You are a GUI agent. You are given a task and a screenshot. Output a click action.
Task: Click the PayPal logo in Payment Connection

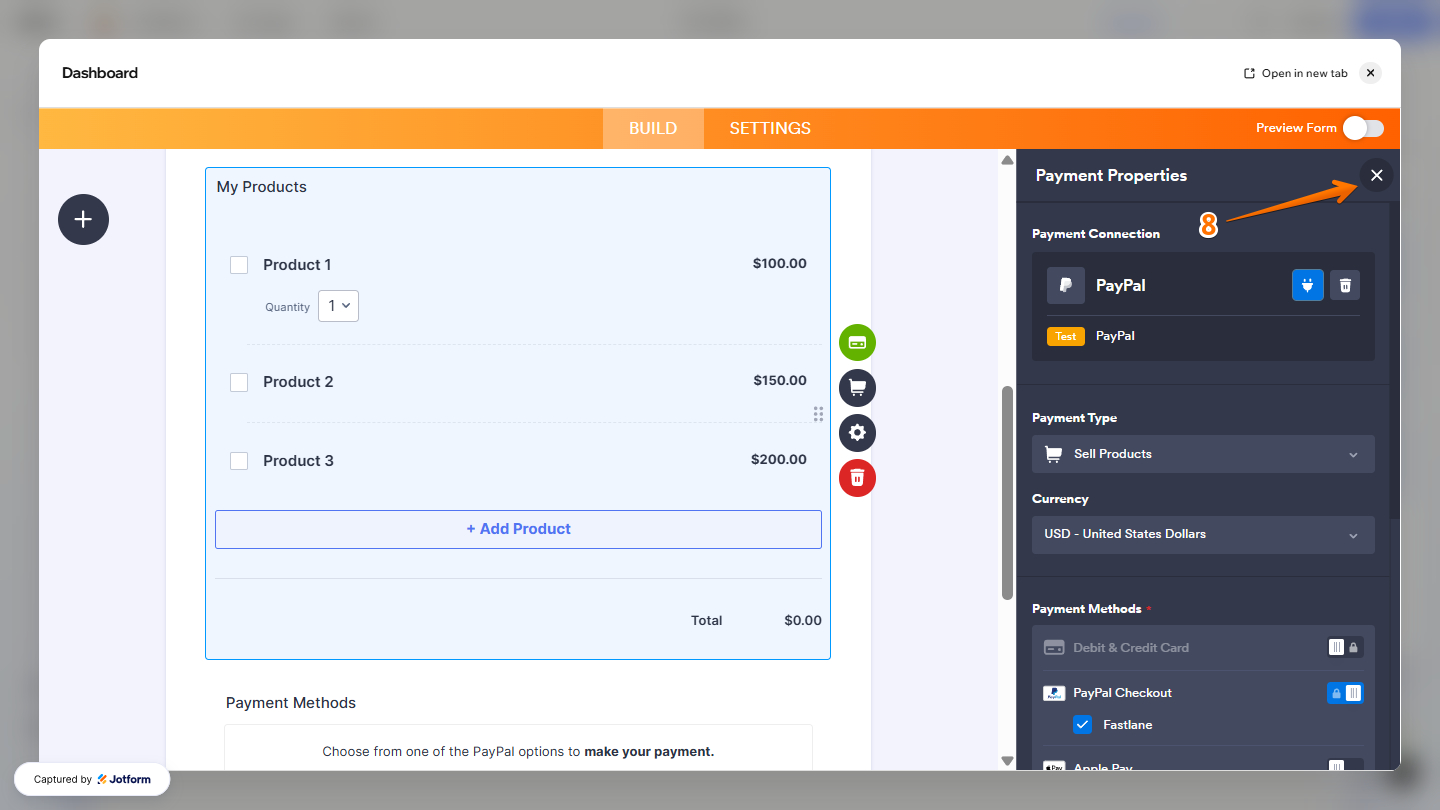tap(1066, 285)
